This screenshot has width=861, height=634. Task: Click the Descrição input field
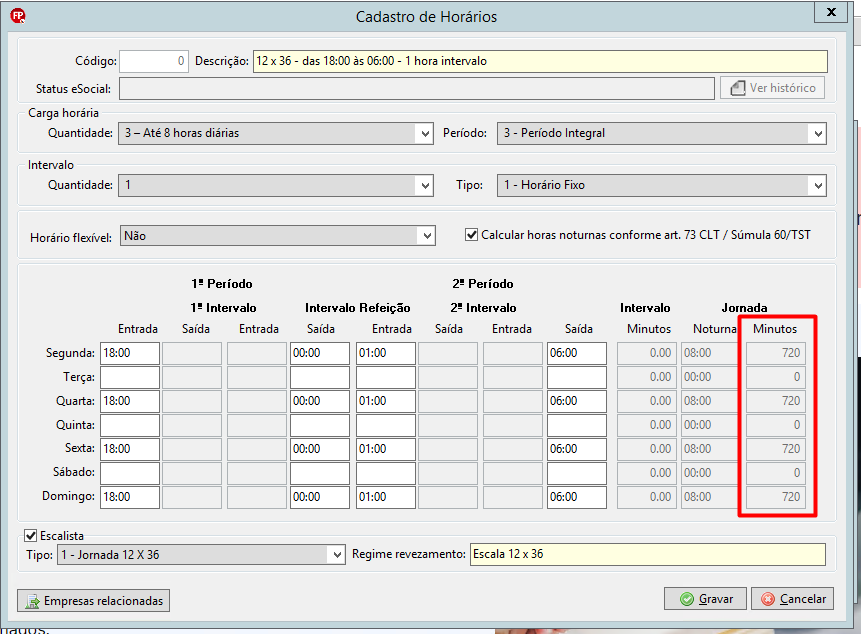[x=540, y=61]
